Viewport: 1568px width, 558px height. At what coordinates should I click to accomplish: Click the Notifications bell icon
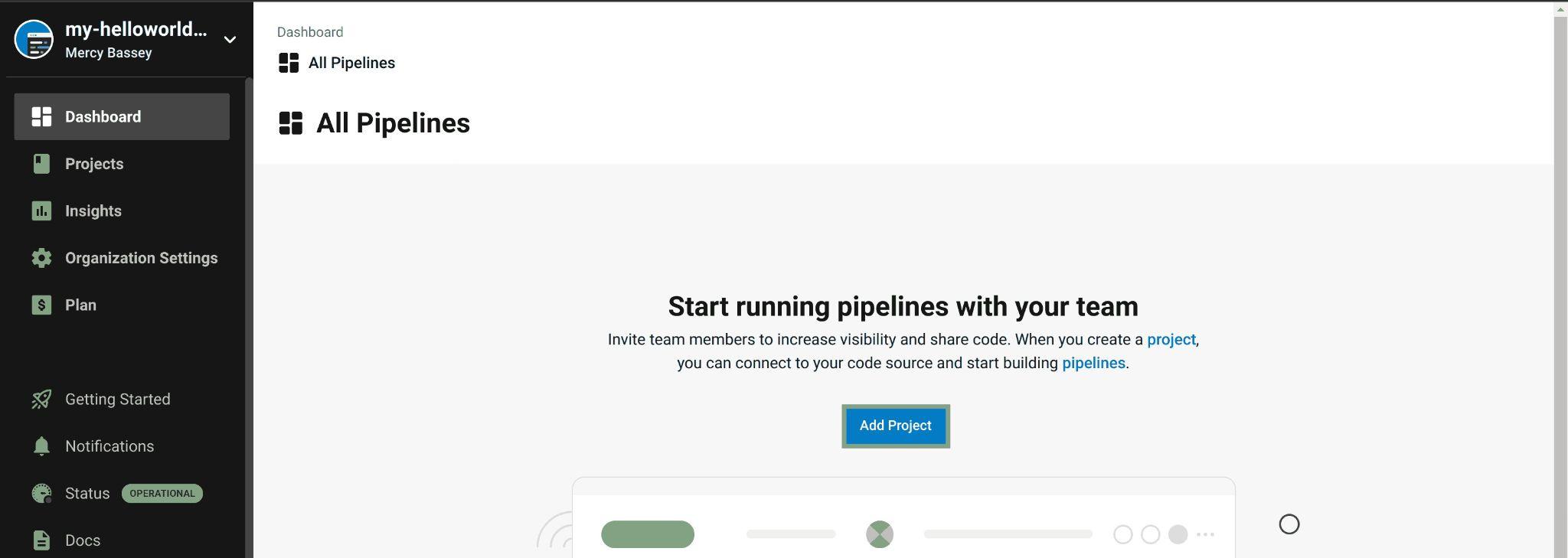41,446
